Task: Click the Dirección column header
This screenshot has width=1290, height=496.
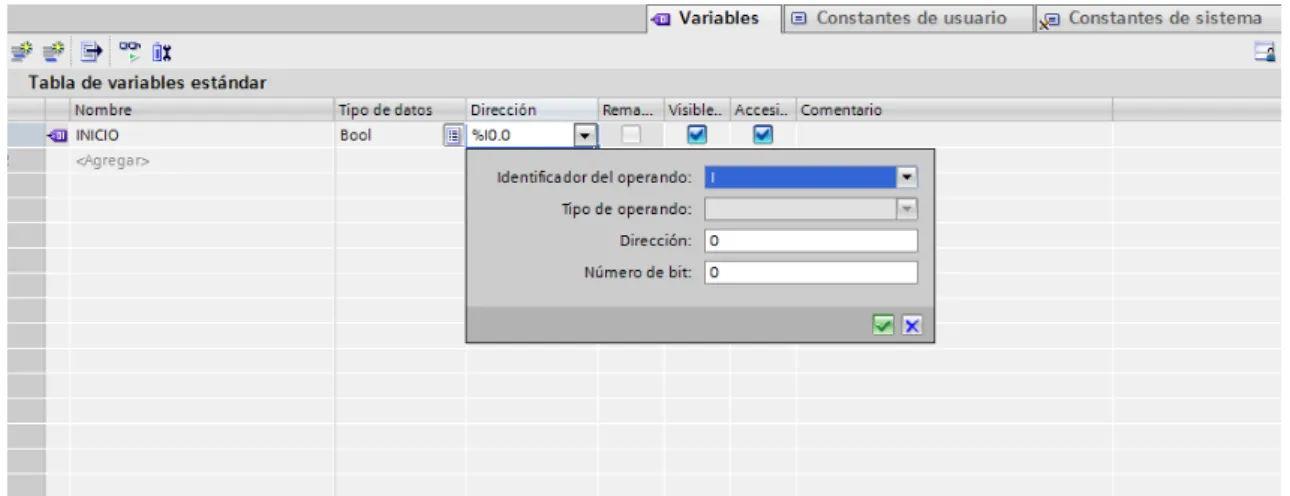Action: click(x=531, y=111)
